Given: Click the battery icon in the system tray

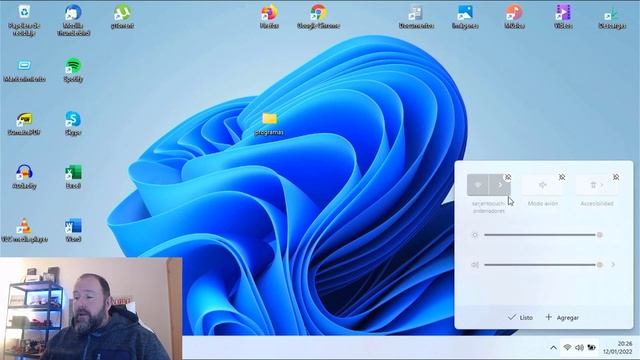Looking at the screenshot, I should coord(591,347).
